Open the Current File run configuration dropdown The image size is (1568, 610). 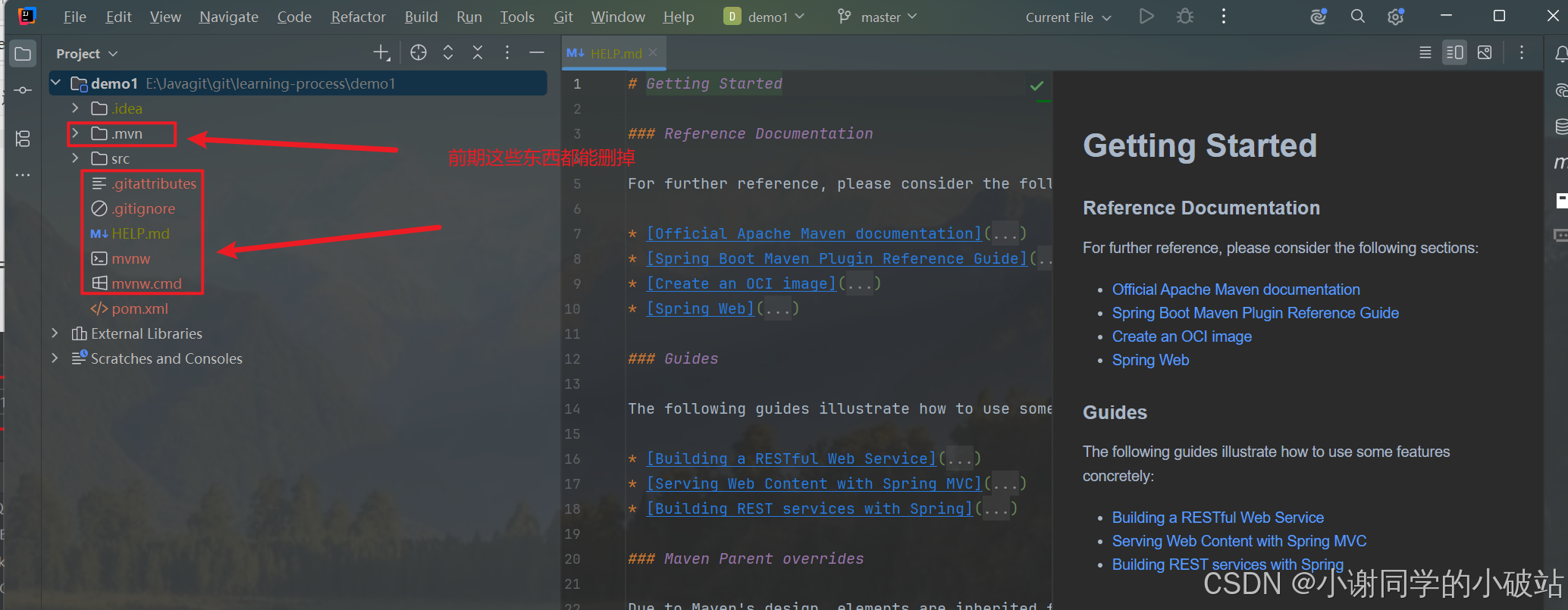point(1068,17)
